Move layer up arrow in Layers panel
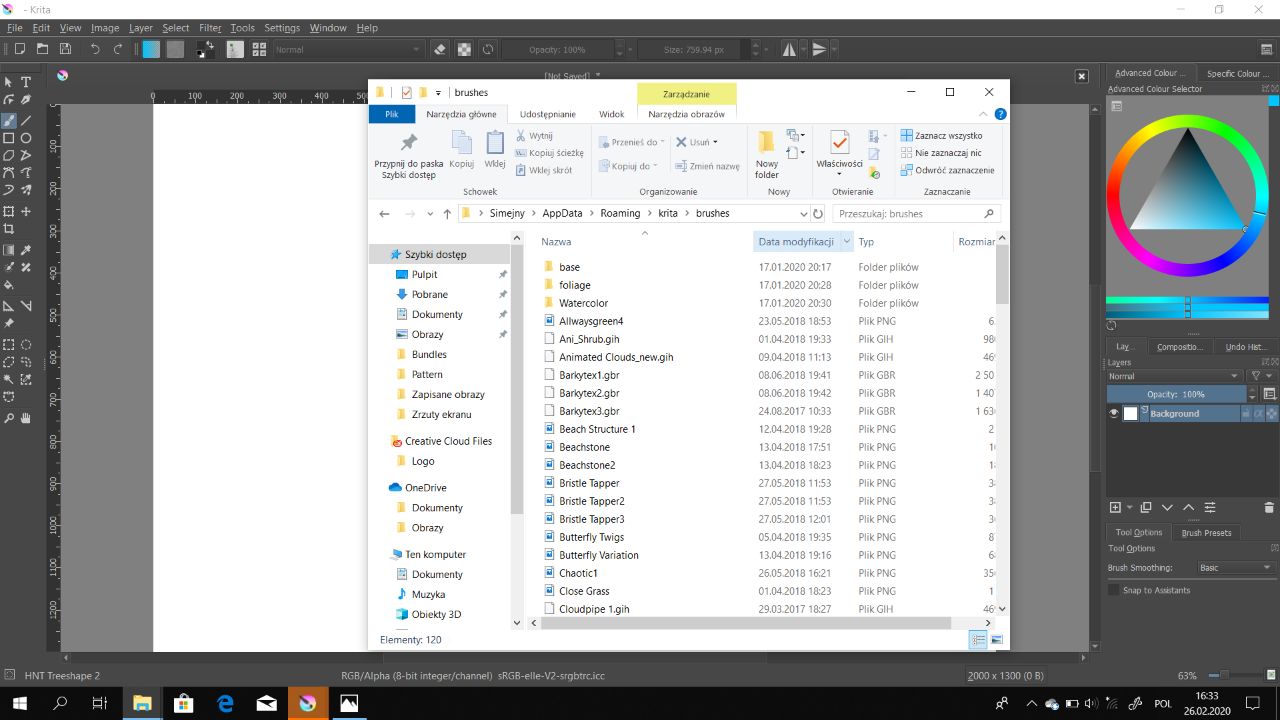 tap(1188, 508)
